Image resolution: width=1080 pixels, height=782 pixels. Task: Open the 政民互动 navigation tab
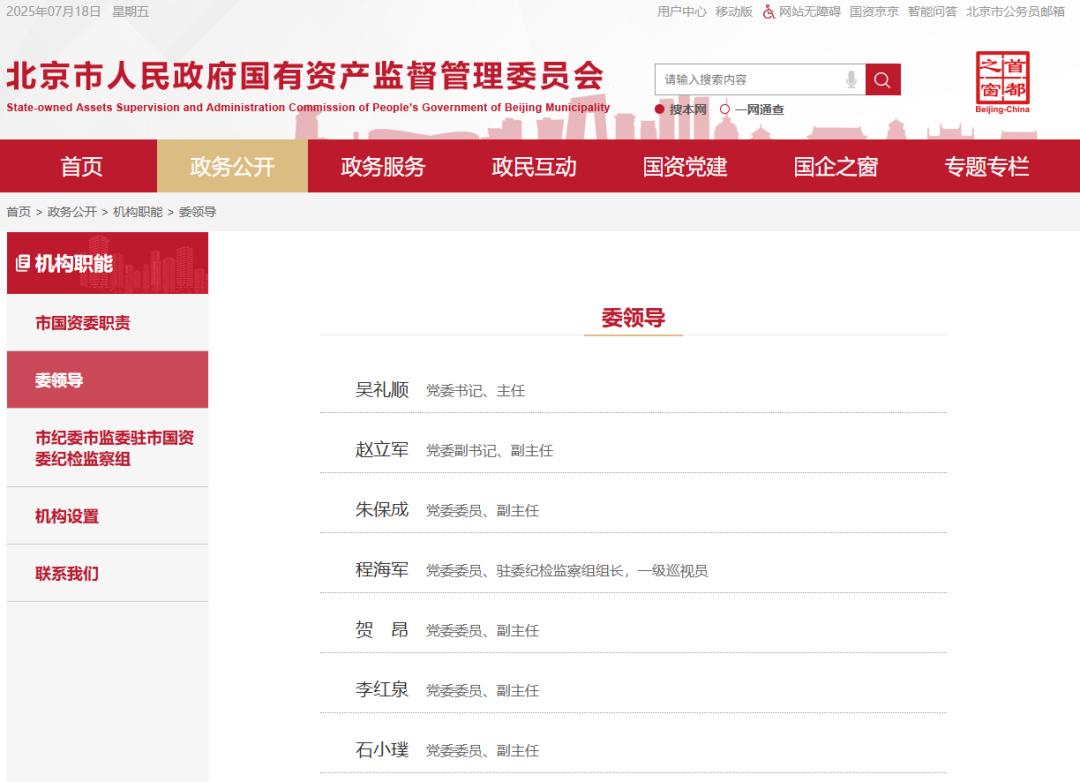[x=534, y=166]
